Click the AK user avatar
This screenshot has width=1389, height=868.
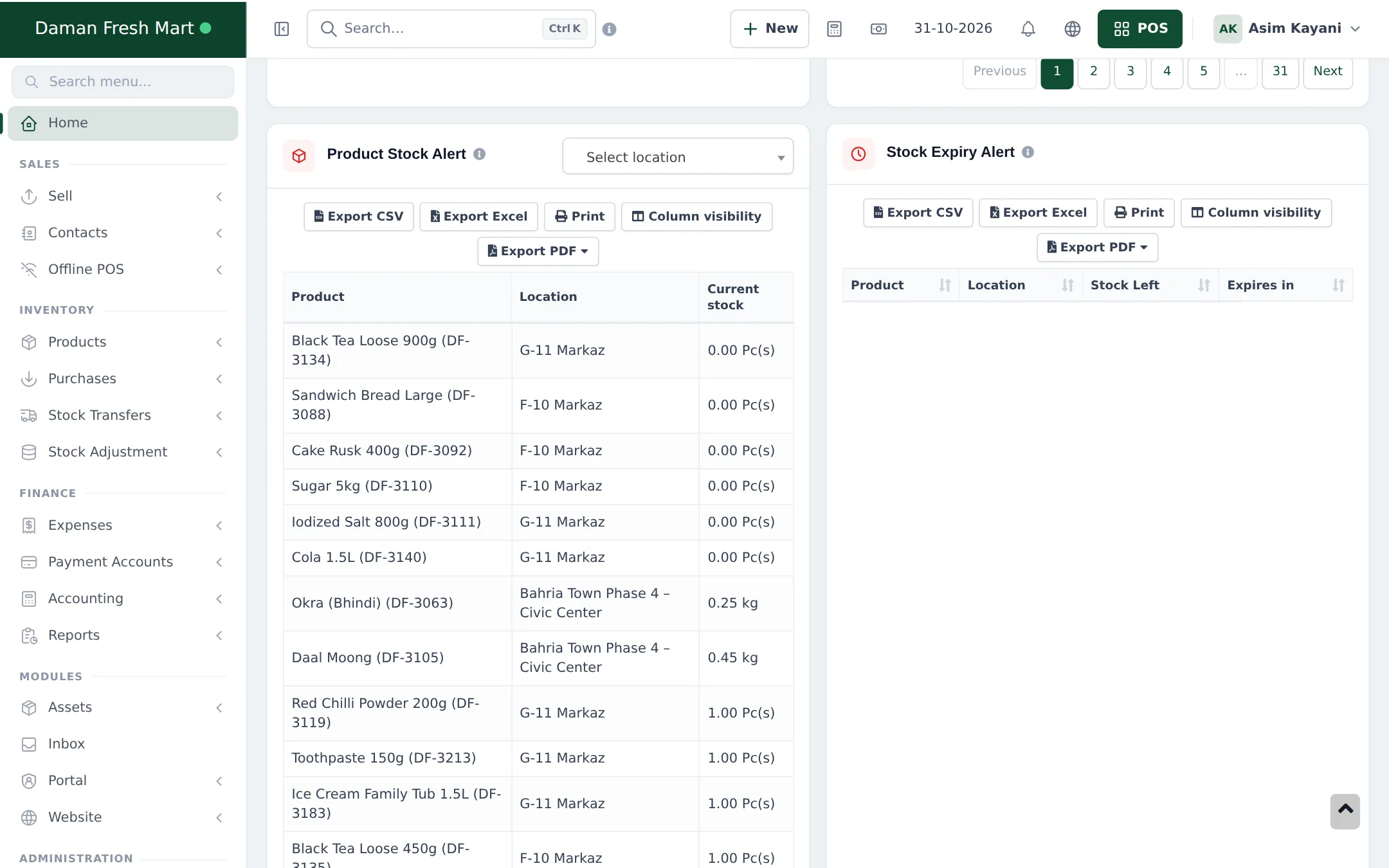coord(1228,29)
